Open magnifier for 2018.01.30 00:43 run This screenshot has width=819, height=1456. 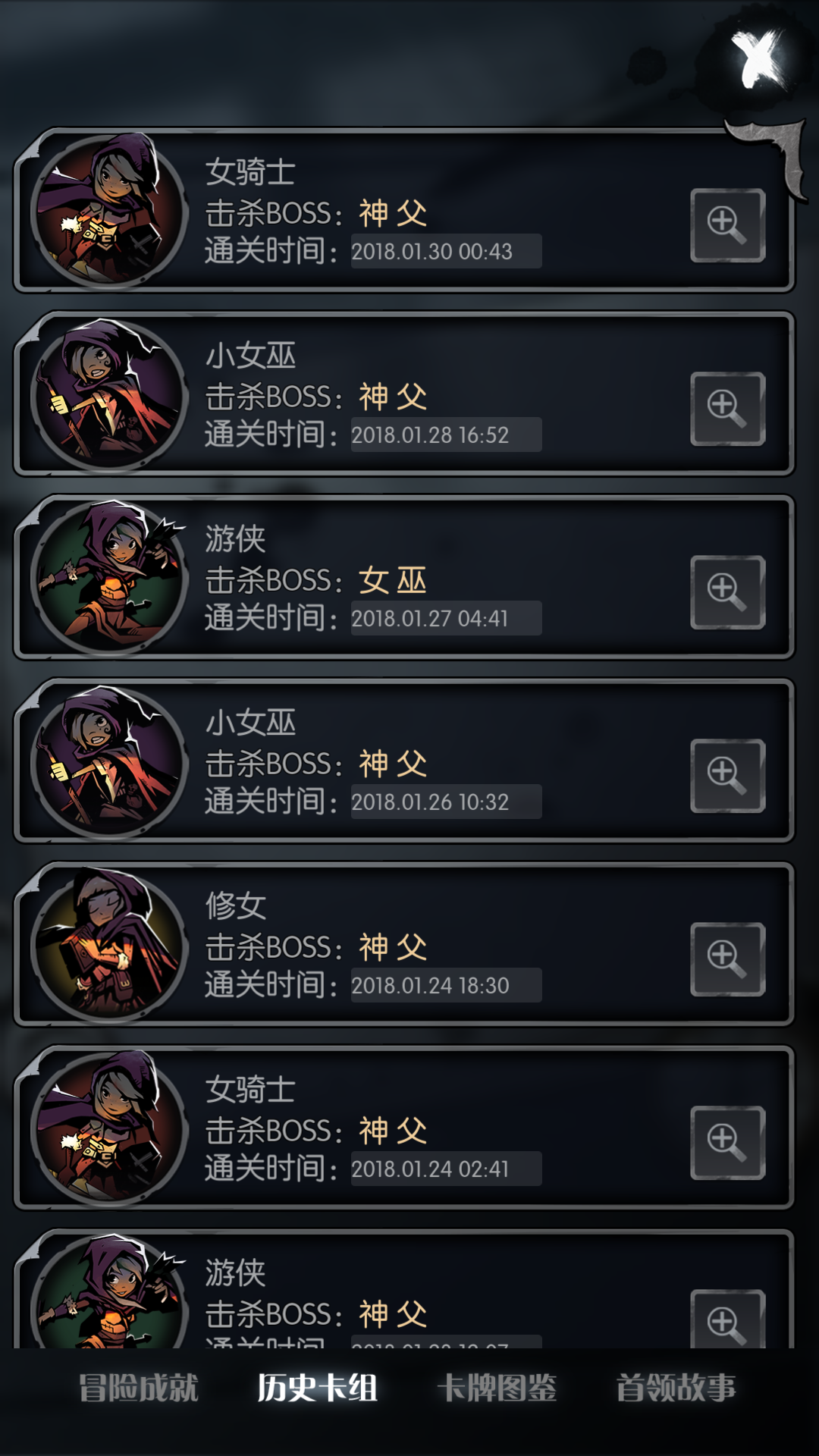(x=727, y=225)
